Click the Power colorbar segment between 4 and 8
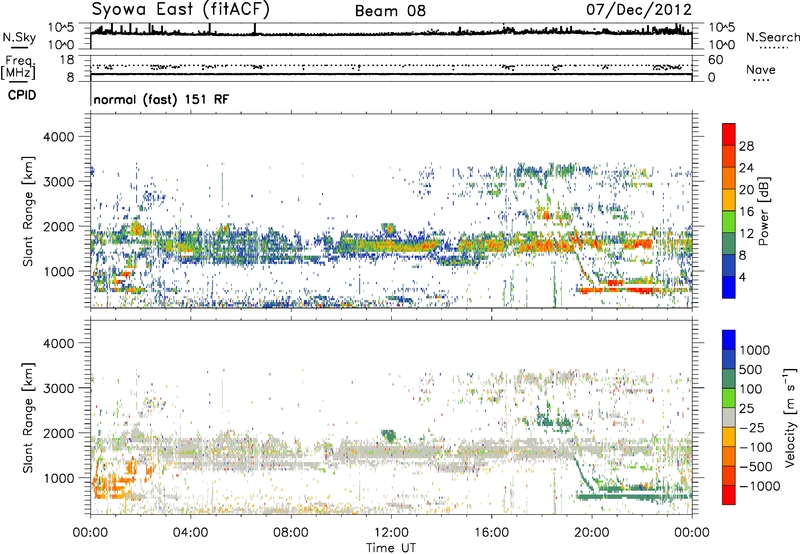The height and width of the screenshot is (554, 800). [x=729, y=265]
